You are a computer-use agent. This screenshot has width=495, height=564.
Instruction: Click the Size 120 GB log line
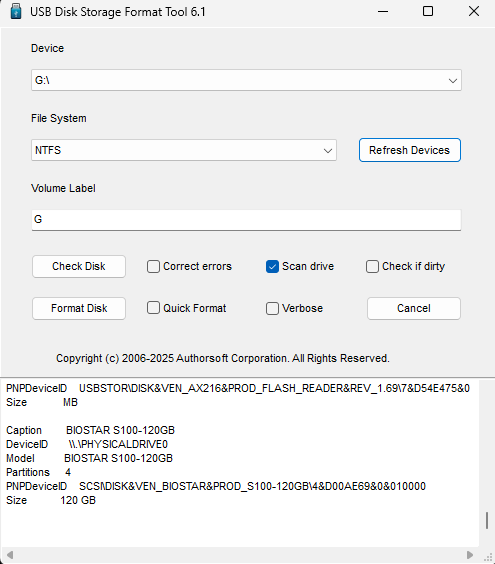[51, 500]
